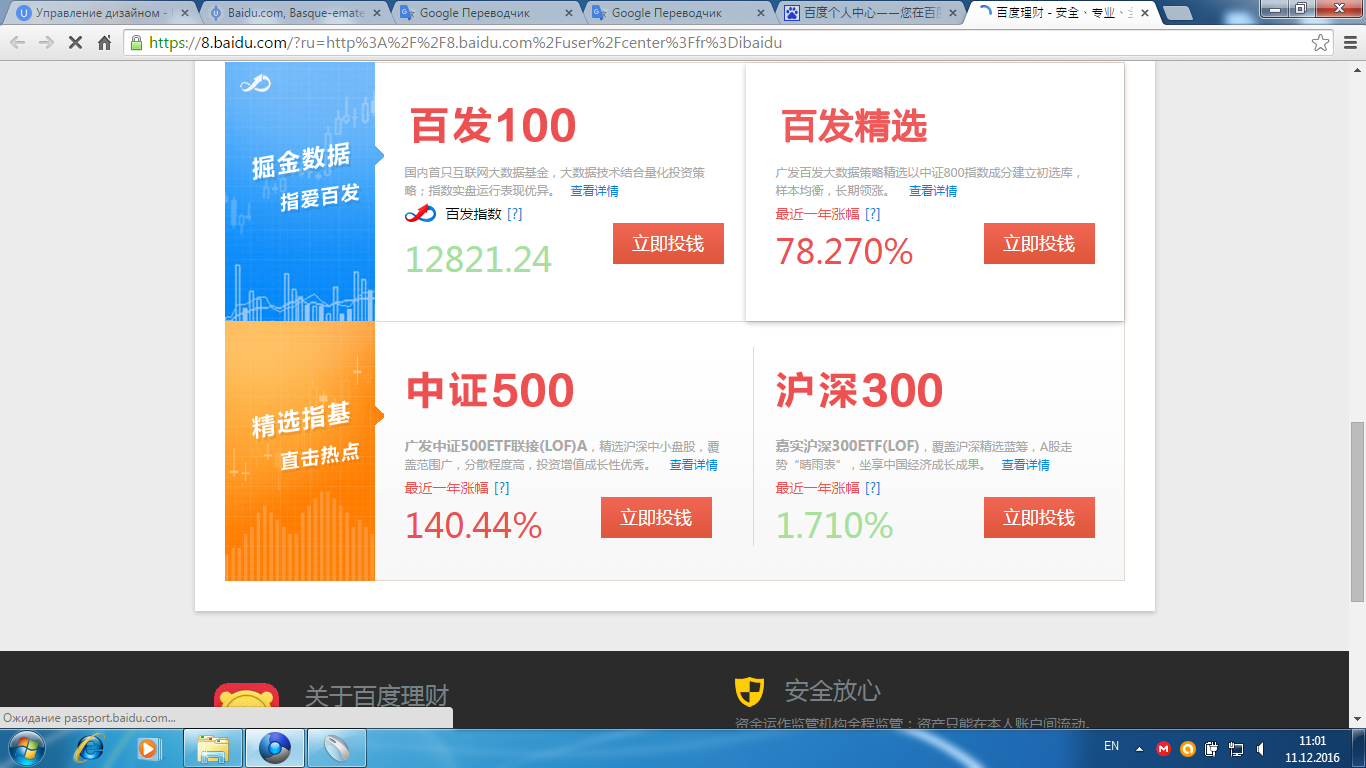Open 查看详情 link under 百发精选

pyautogui.click(x=933, y=191)
